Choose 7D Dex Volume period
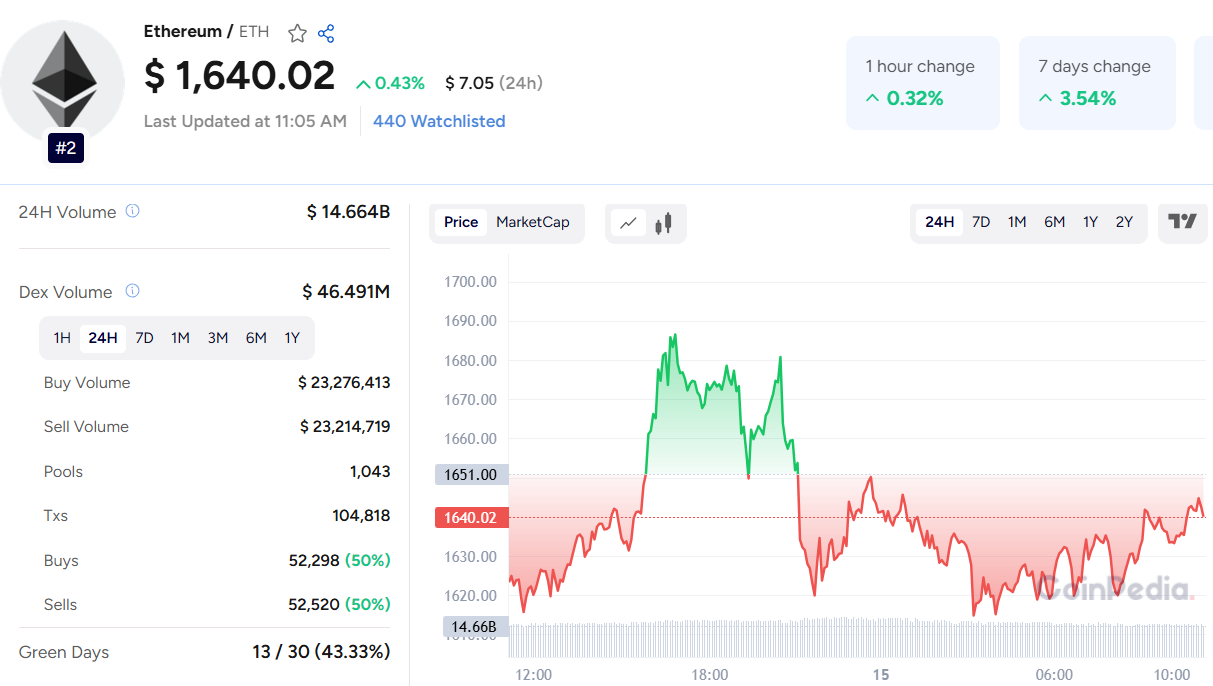 click(144, 338)
